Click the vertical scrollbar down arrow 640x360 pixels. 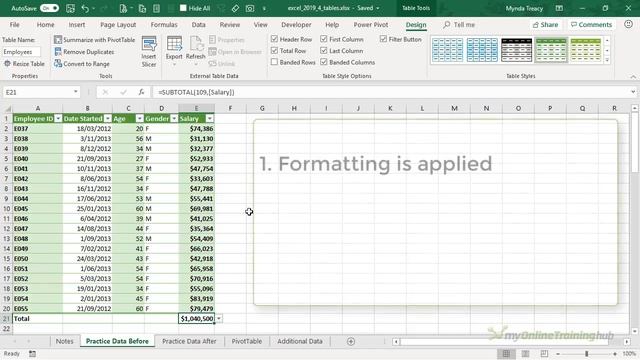coord(635,331)
